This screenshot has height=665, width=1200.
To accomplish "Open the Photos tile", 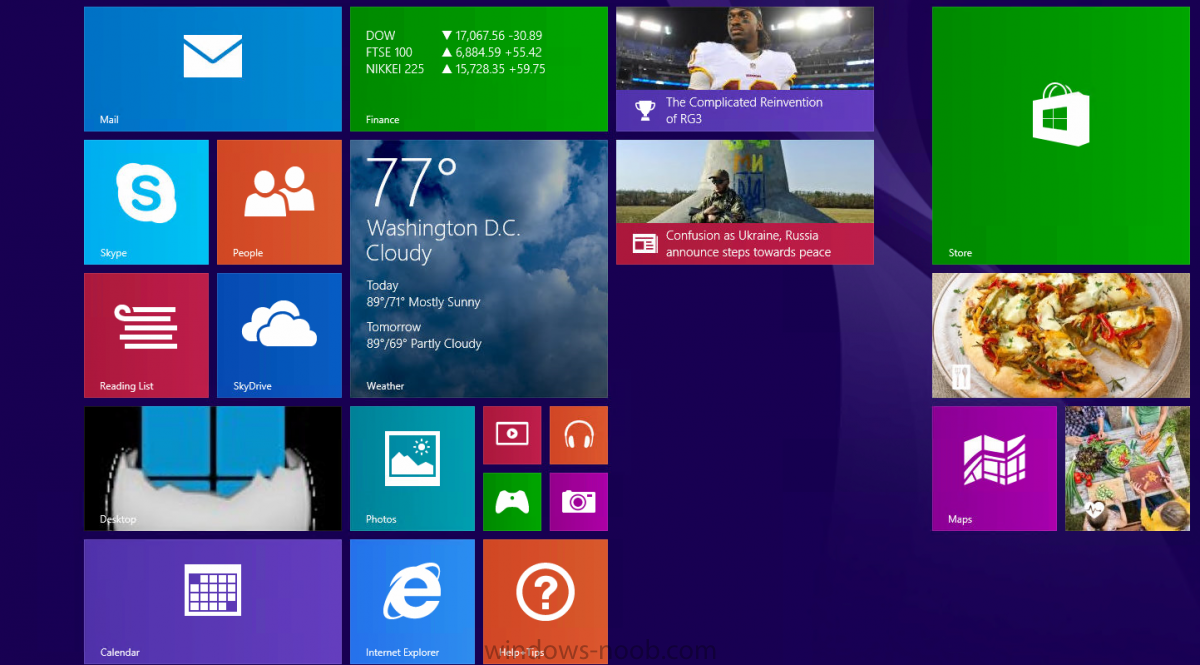I will 412,468.
